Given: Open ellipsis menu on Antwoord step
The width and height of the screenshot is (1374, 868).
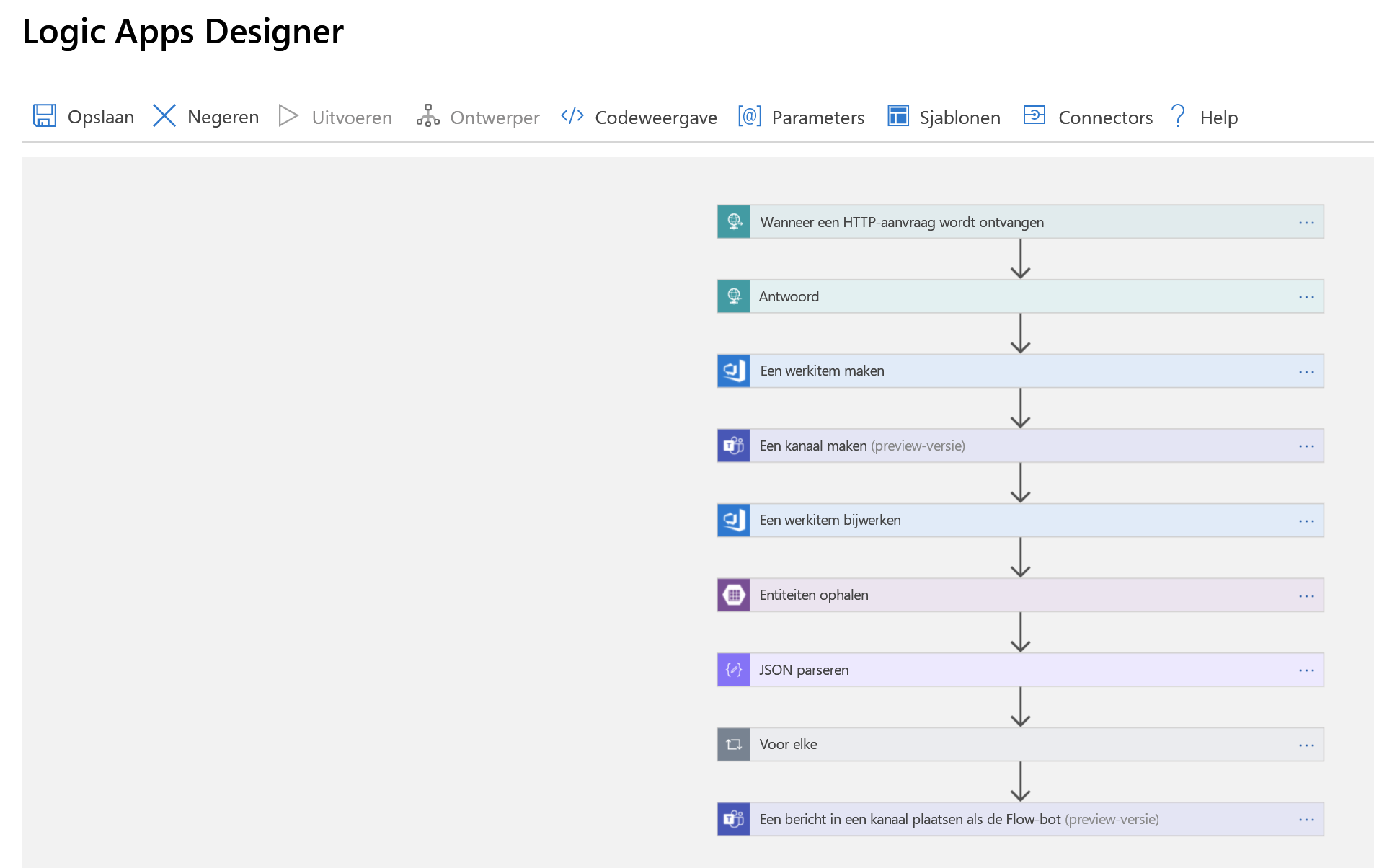Looking at the screenshot, I should pyautogui.click(x=1306, y=297).
